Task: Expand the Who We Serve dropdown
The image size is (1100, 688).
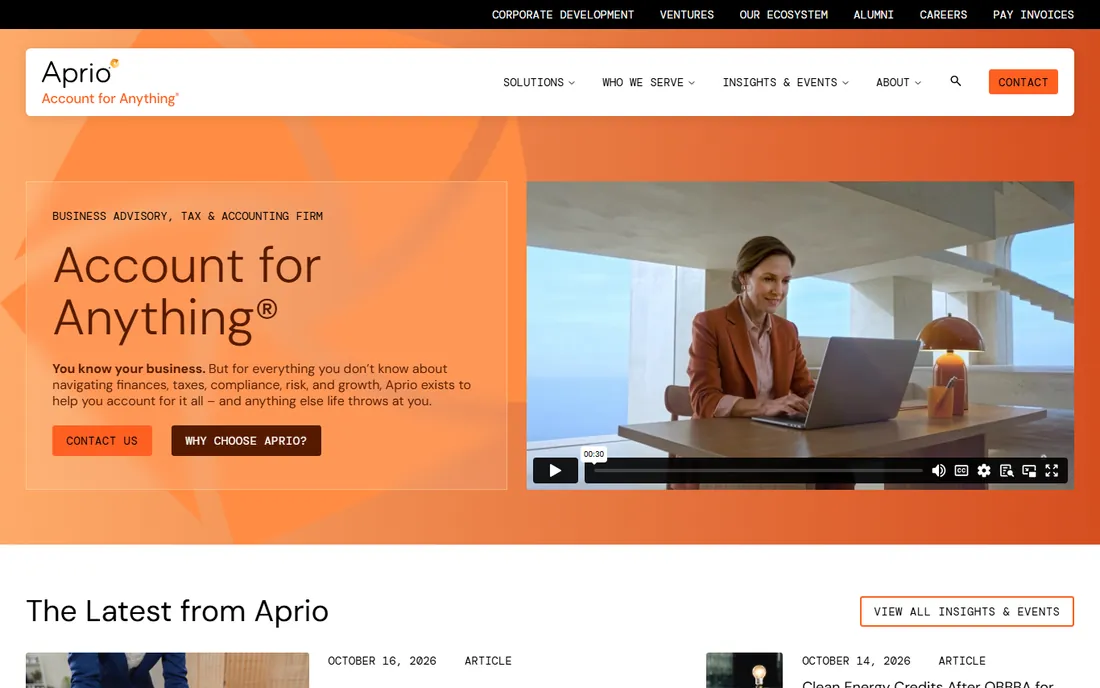Action: click(x=648, y=82)
